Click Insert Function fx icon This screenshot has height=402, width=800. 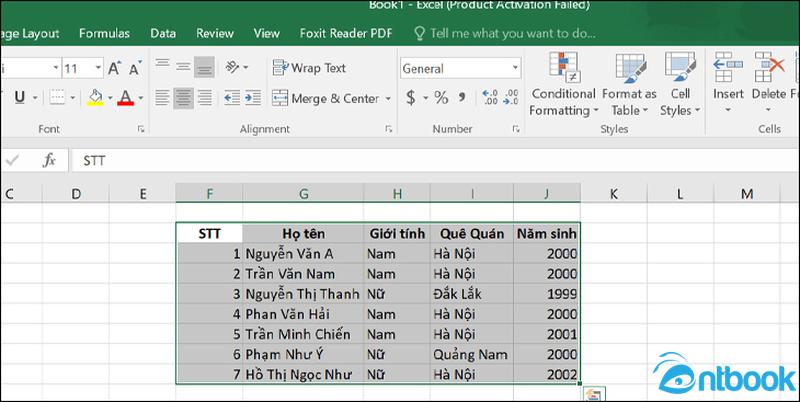49,161
